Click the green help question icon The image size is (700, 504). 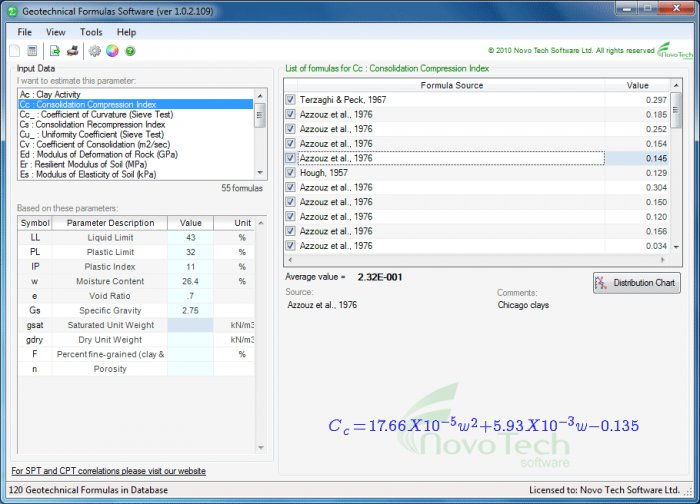(130, 51)
